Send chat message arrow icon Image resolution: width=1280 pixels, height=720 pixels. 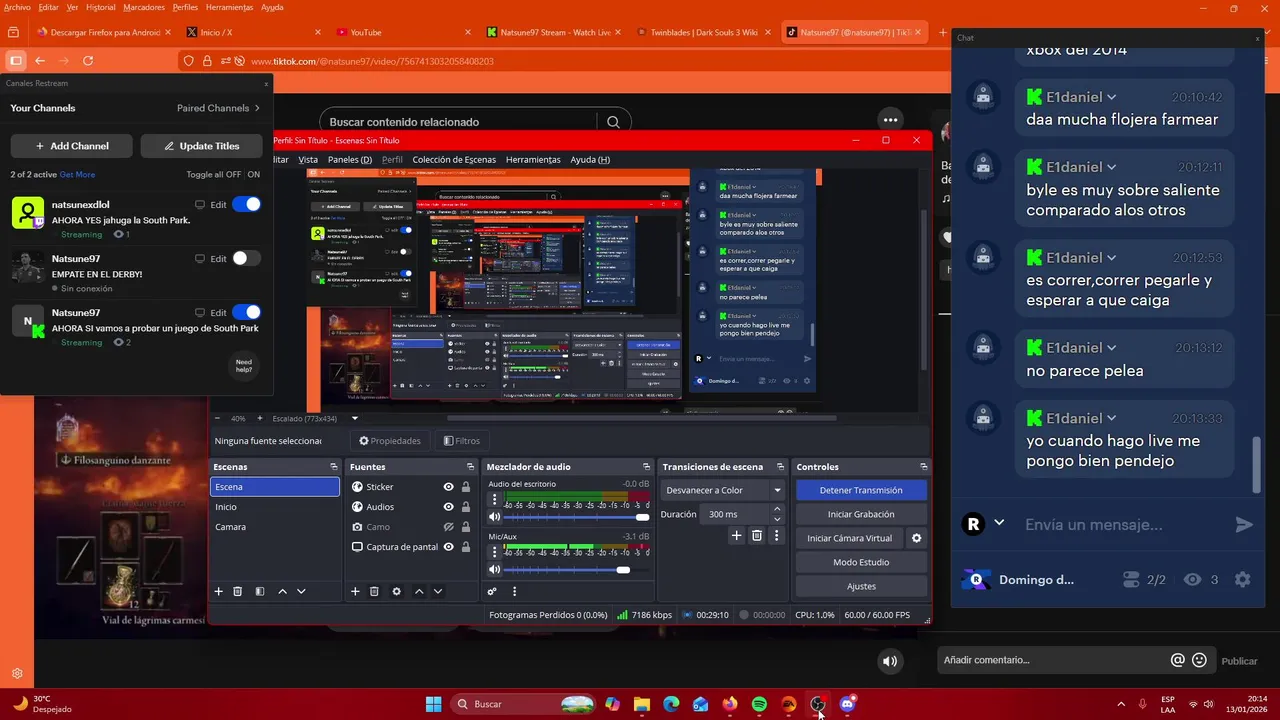(1244, 525)
